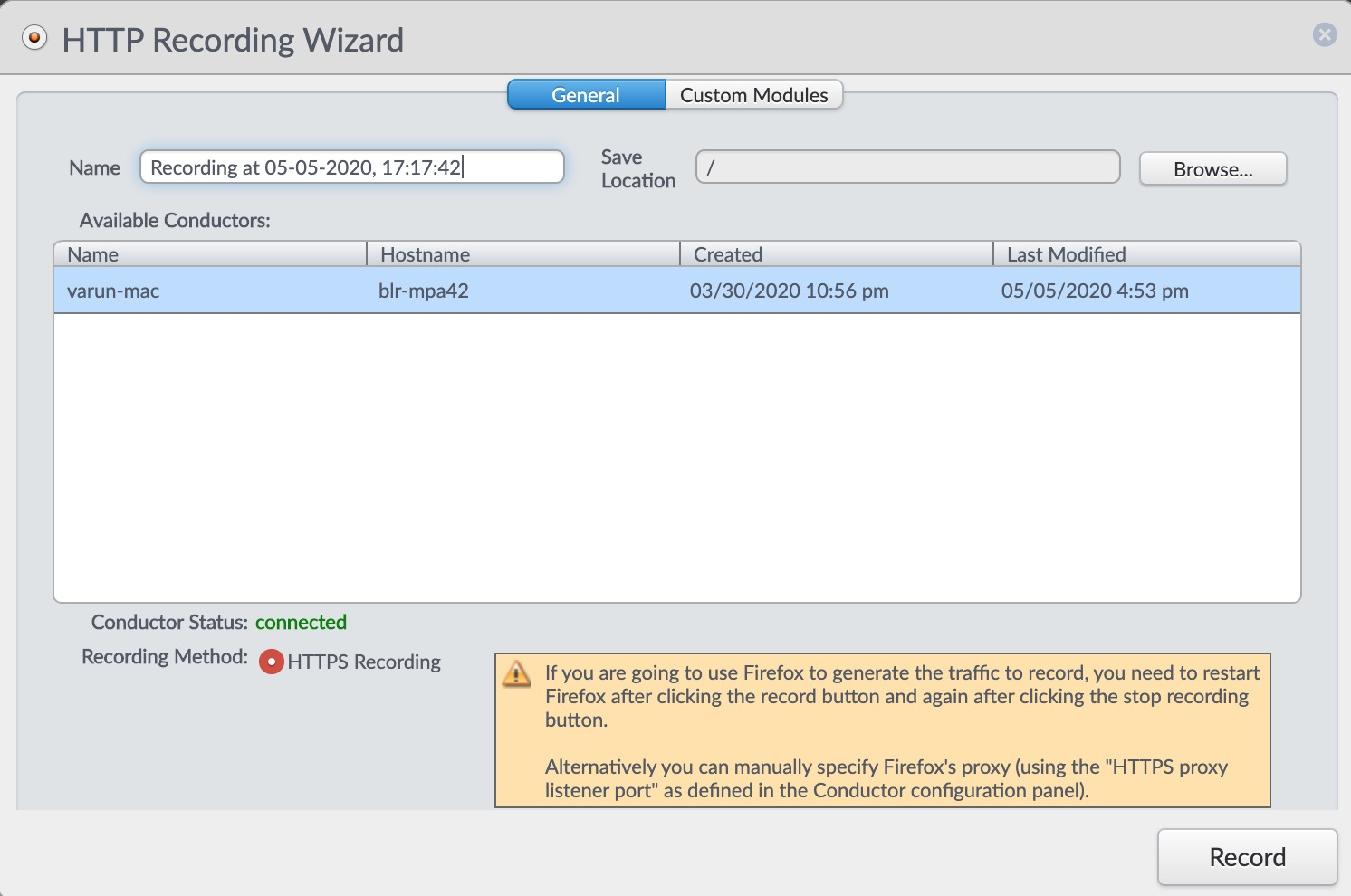The height and width of the screenshot is (896, 1351).
Task: Select the varun-mac conductor row
Action: [x=113, y=291]
